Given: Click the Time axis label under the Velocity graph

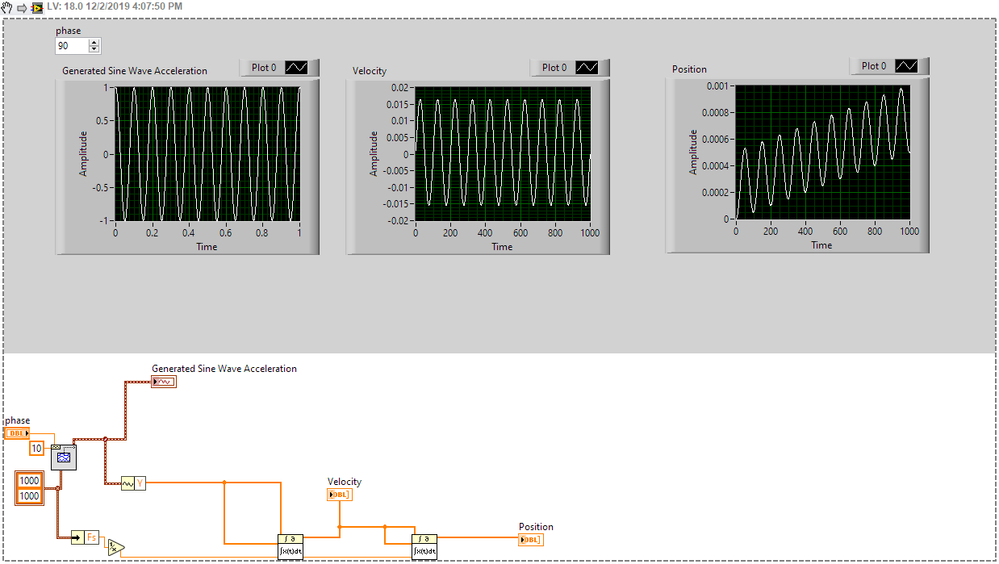Looking at the screenshot, I should click(x=502, y=247).
